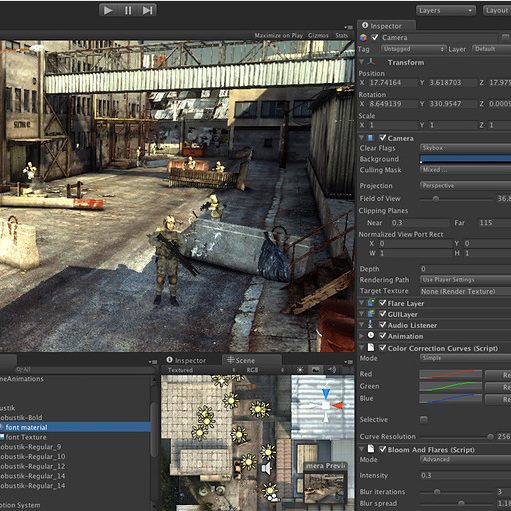The height and width of the screenshot is (511, 511).
Task: Open the Red curve editor
Action: pyautogui.click(x=450, y=375)
